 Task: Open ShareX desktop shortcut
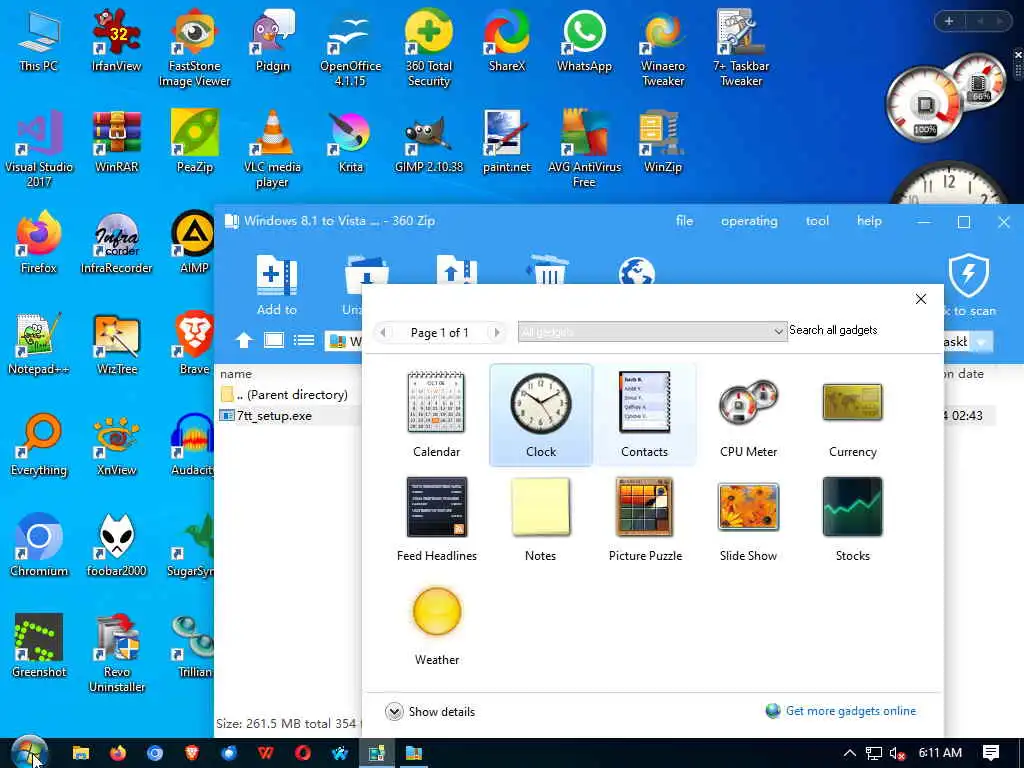507,40
